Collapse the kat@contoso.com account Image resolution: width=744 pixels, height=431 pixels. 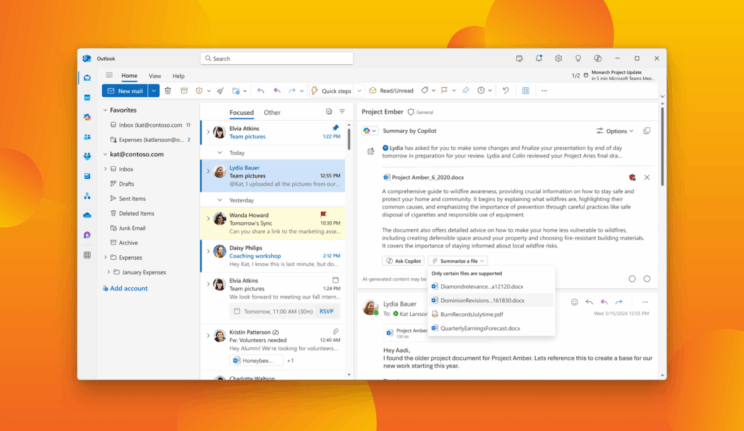(x=105, y=154)
